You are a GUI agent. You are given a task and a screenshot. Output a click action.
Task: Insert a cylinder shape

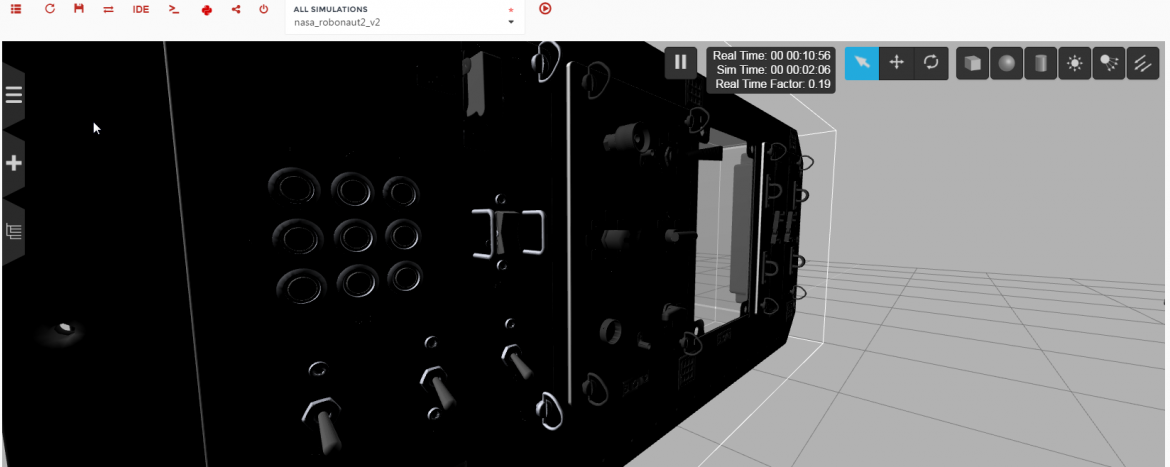click(1041, 63)
